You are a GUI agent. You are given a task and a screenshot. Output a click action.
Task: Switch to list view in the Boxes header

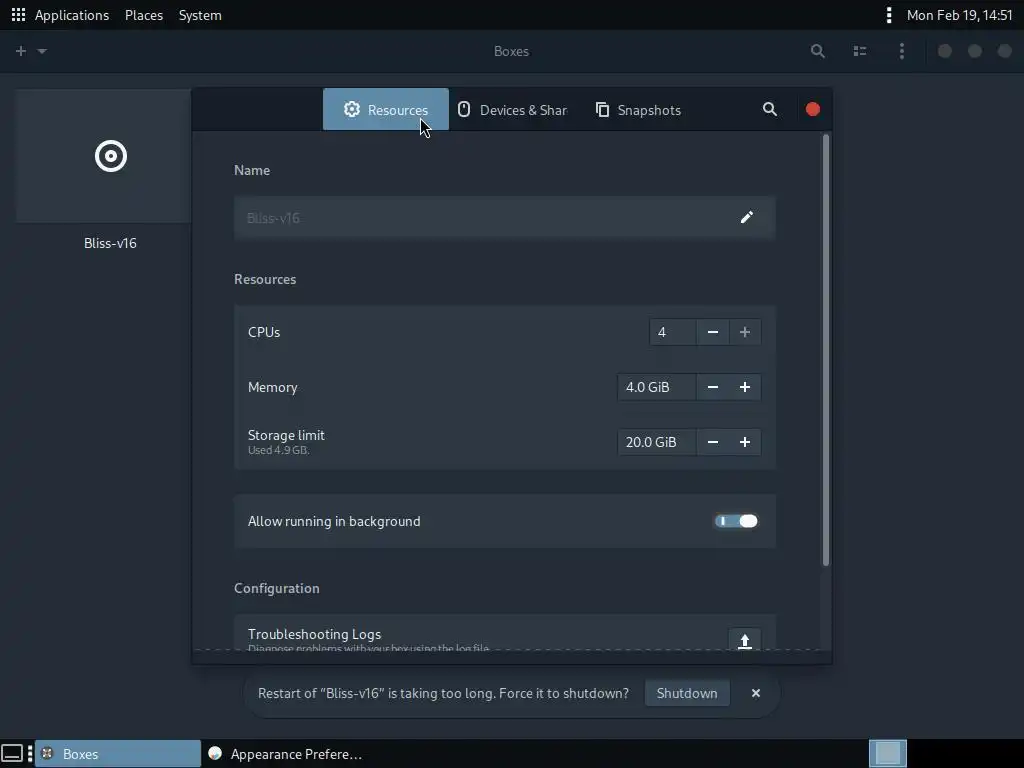point(859,51)
